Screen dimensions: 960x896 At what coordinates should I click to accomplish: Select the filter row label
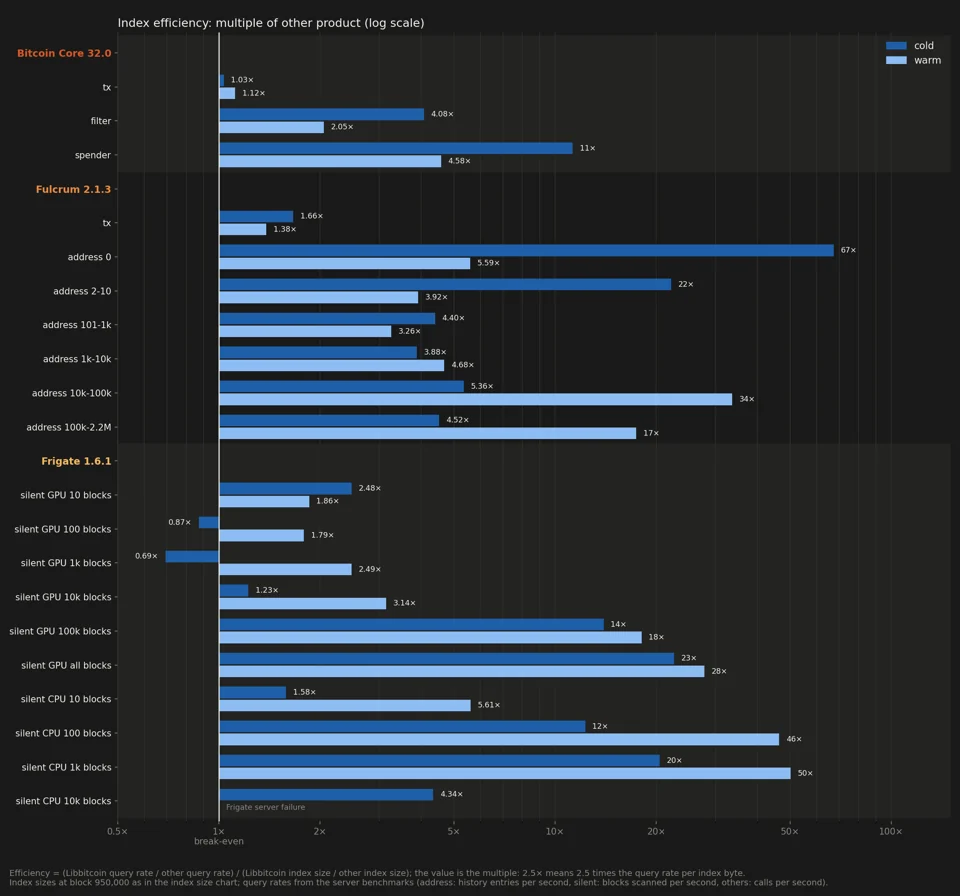click(x=101, y=121)
